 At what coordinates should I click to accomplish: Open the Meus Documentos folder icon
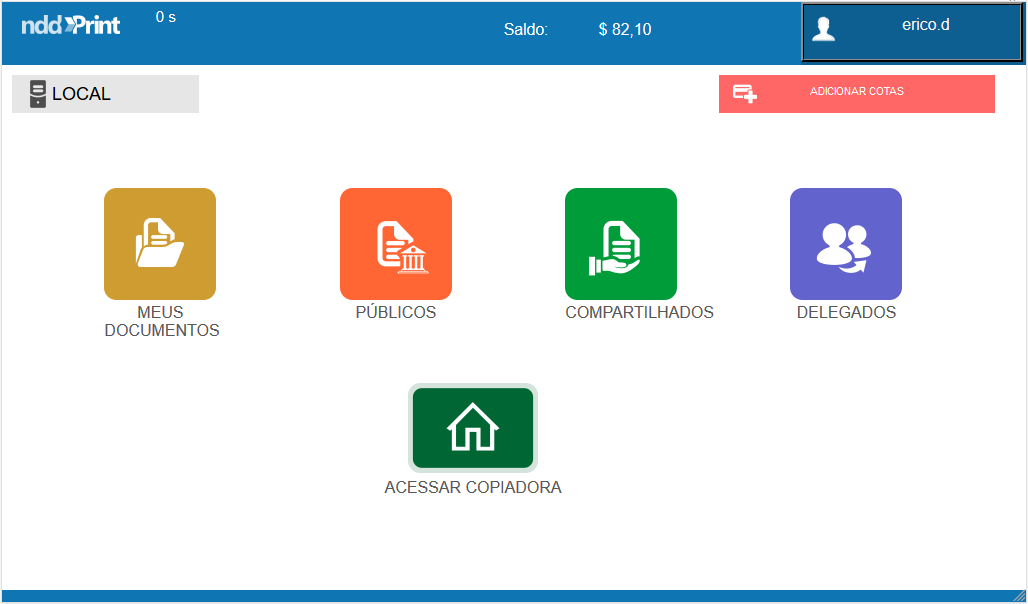click(160, 243)
